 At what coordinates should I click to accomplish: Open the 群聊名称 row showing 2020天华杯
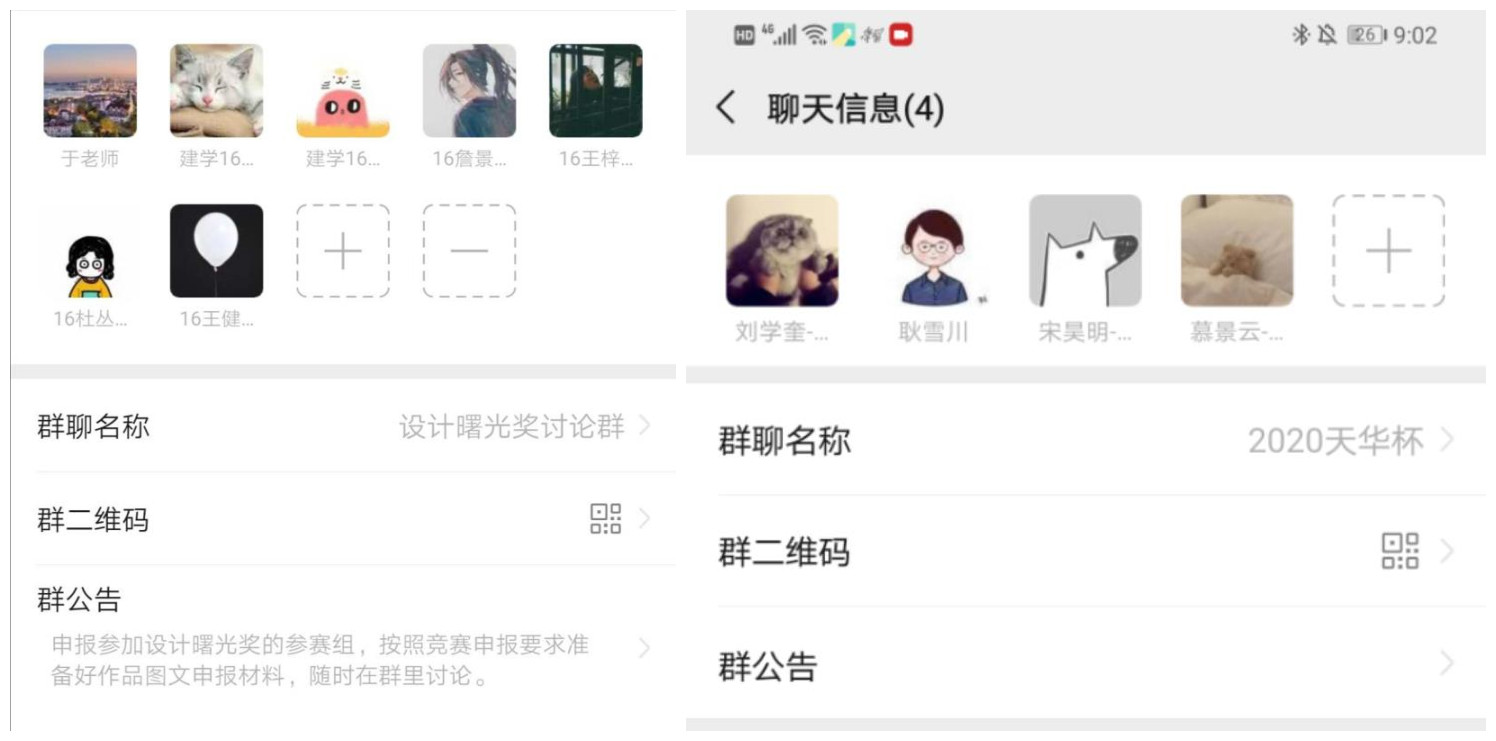click(1086, 440)
